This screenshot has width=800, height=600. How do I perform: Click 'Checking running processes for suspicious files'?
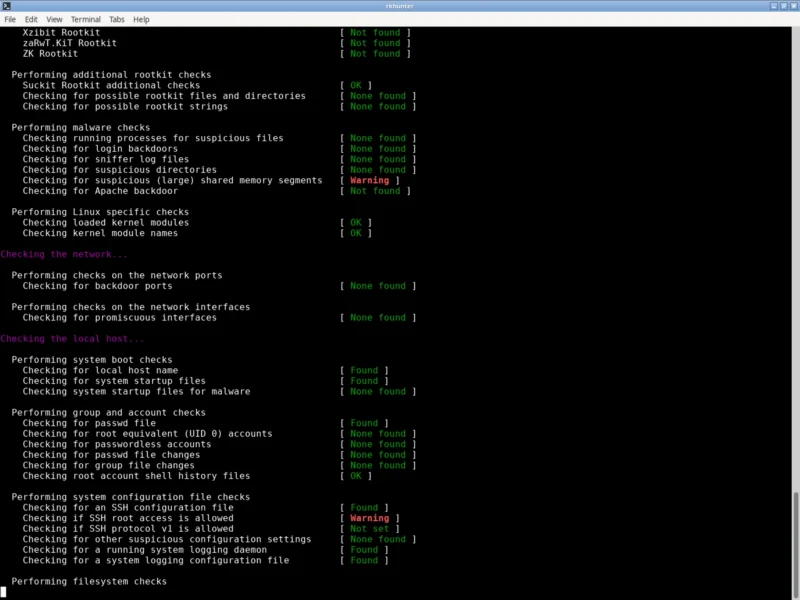153,138
